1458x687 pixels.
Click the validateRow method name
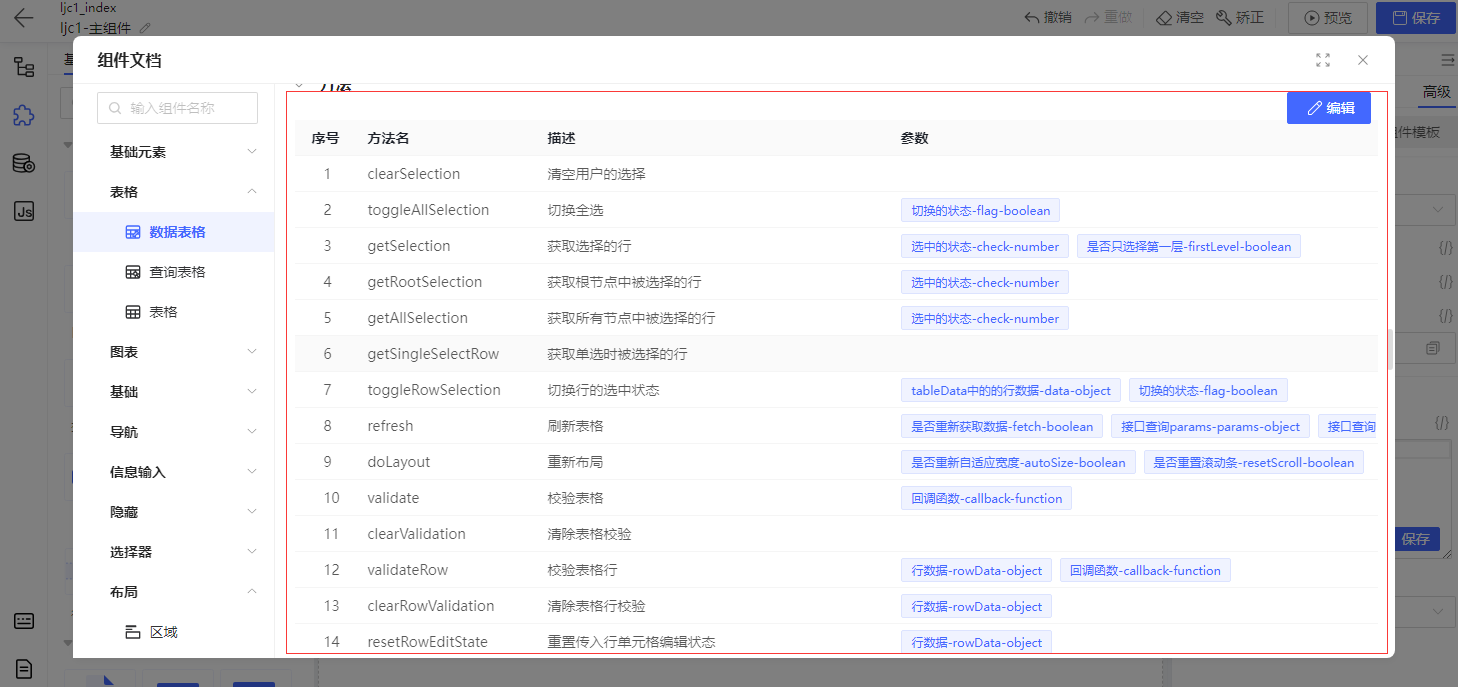[408, 570]
